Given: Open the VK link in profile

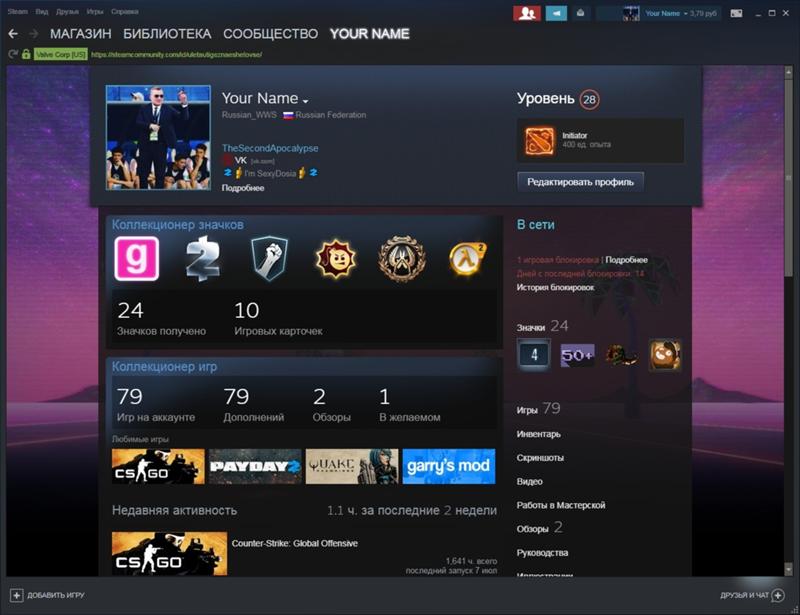Looking at the screenshot, I should coord(240,160).
